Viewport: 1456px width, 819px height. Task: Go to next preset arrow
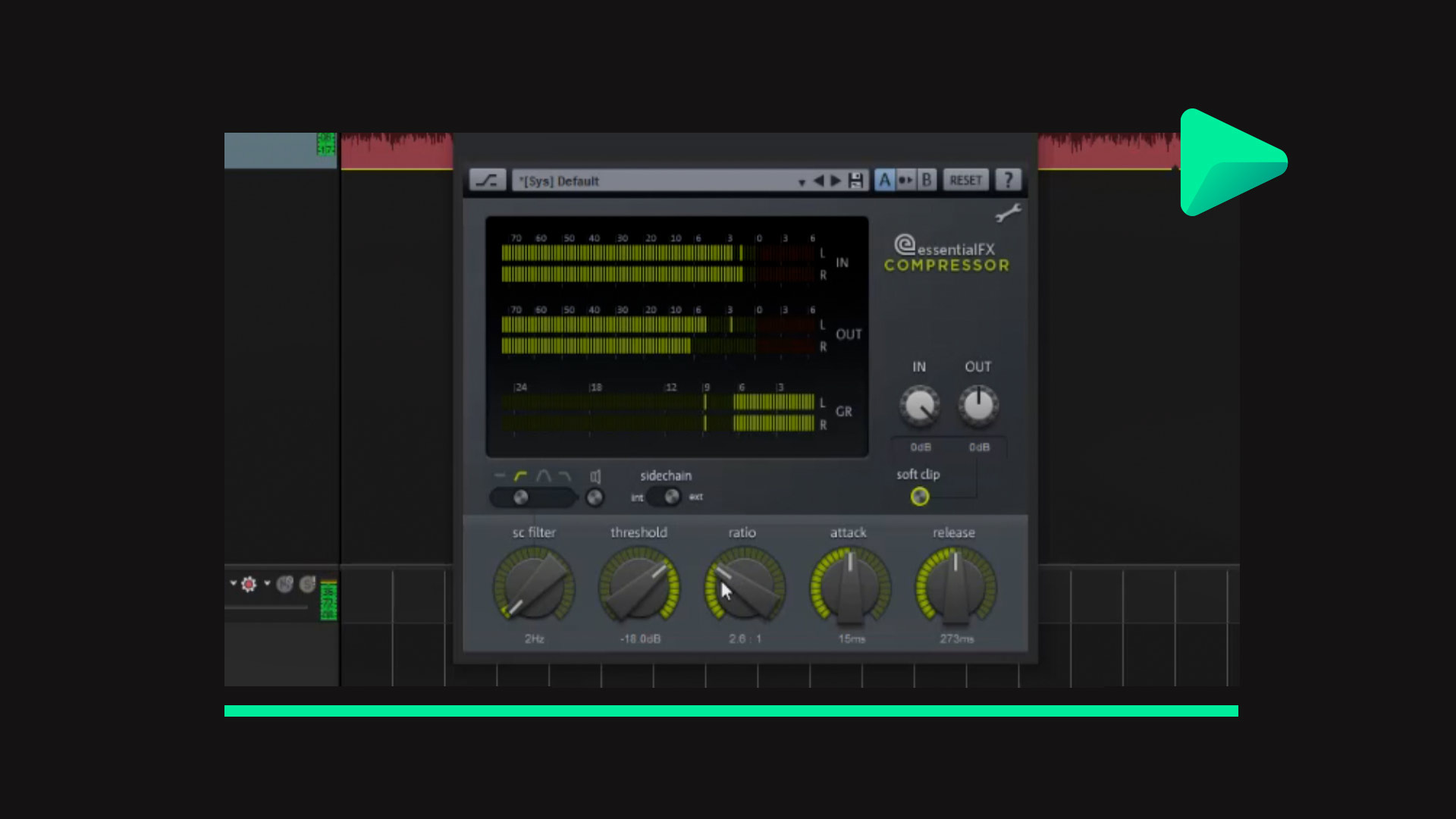(x=836, y=180)
